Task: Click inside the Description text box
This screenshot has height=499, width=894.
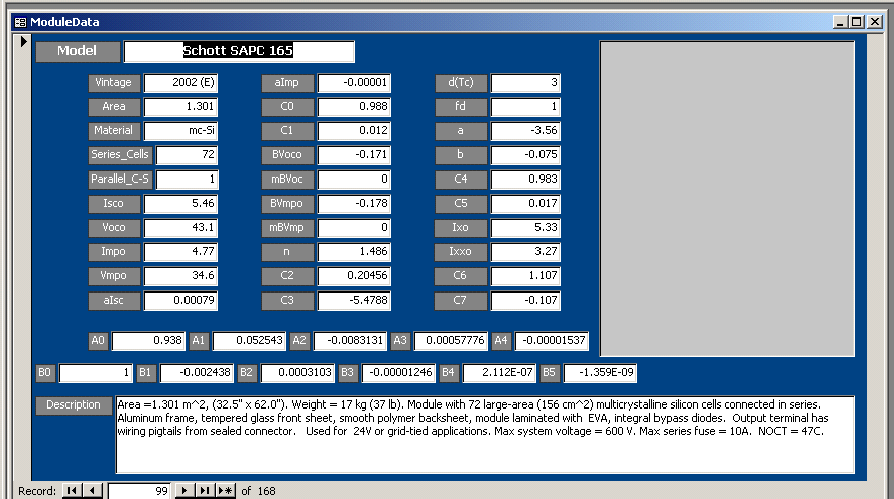Action: click(x=485, y=435)
